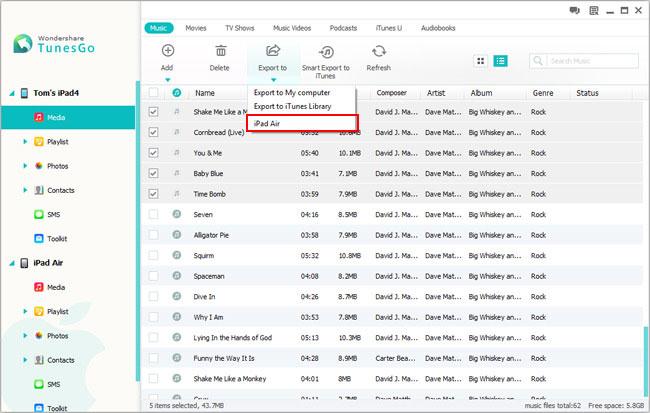Click the Wondershare TunesGo logo
The width and height of the screenshot is (650, 413).
(54, 44)
